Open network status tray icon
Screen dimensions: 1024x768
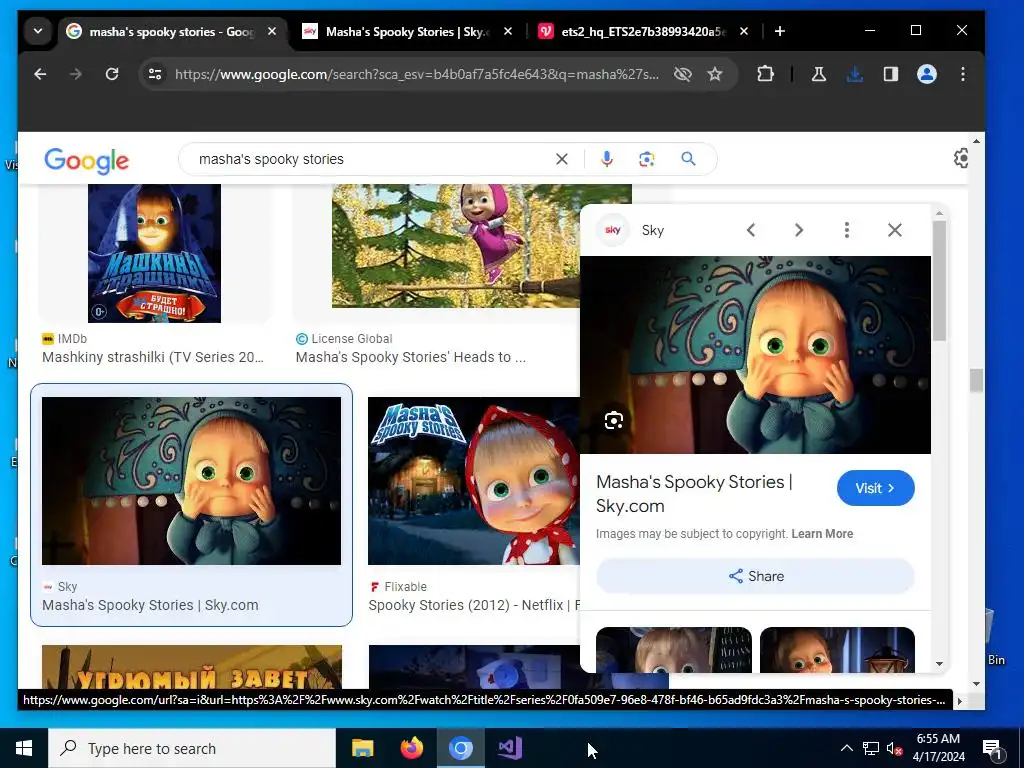(x=871, y=748)
